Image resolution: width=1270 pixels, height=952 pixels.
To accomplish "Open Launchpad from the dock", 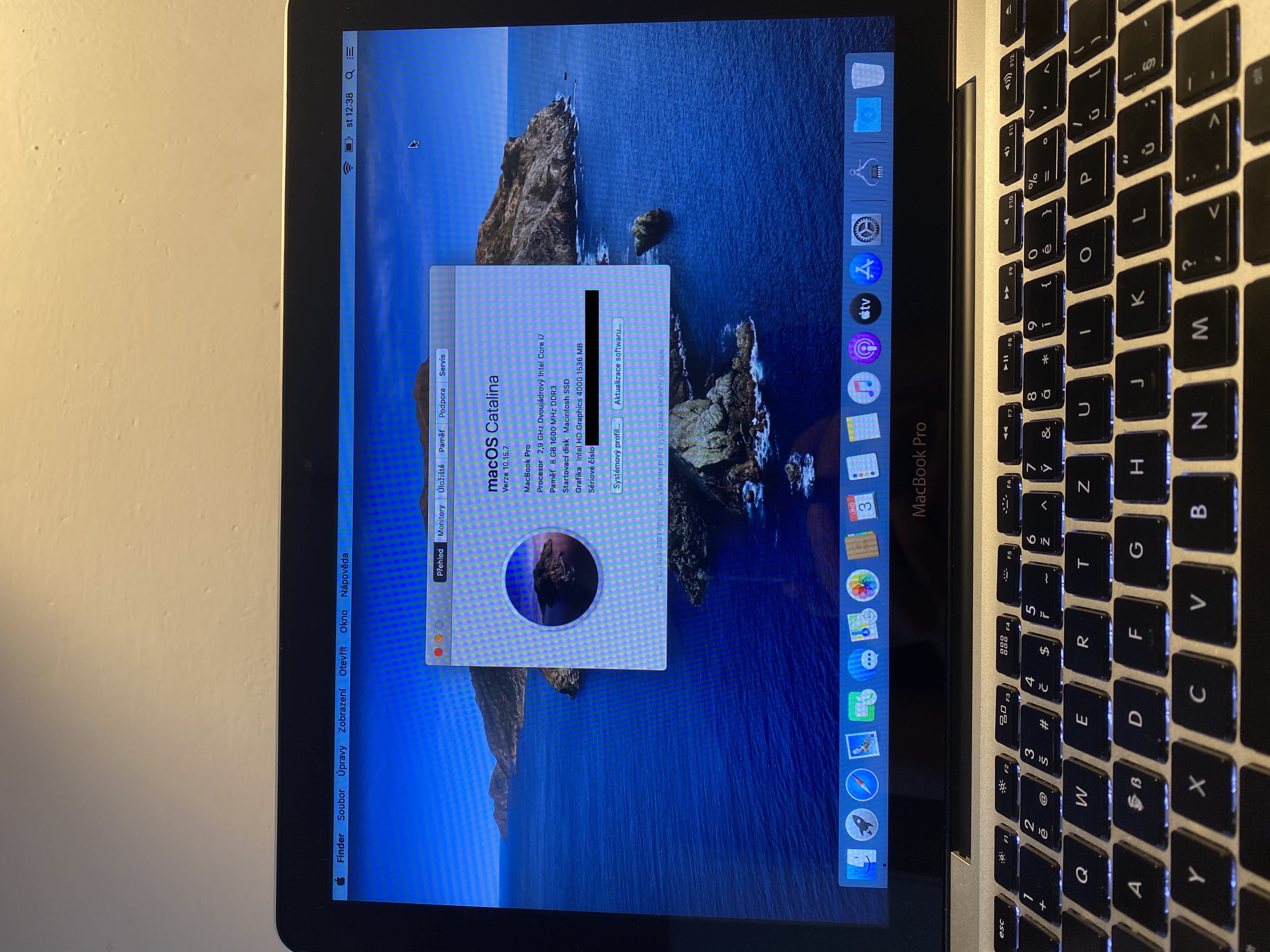I will [862, 824].
